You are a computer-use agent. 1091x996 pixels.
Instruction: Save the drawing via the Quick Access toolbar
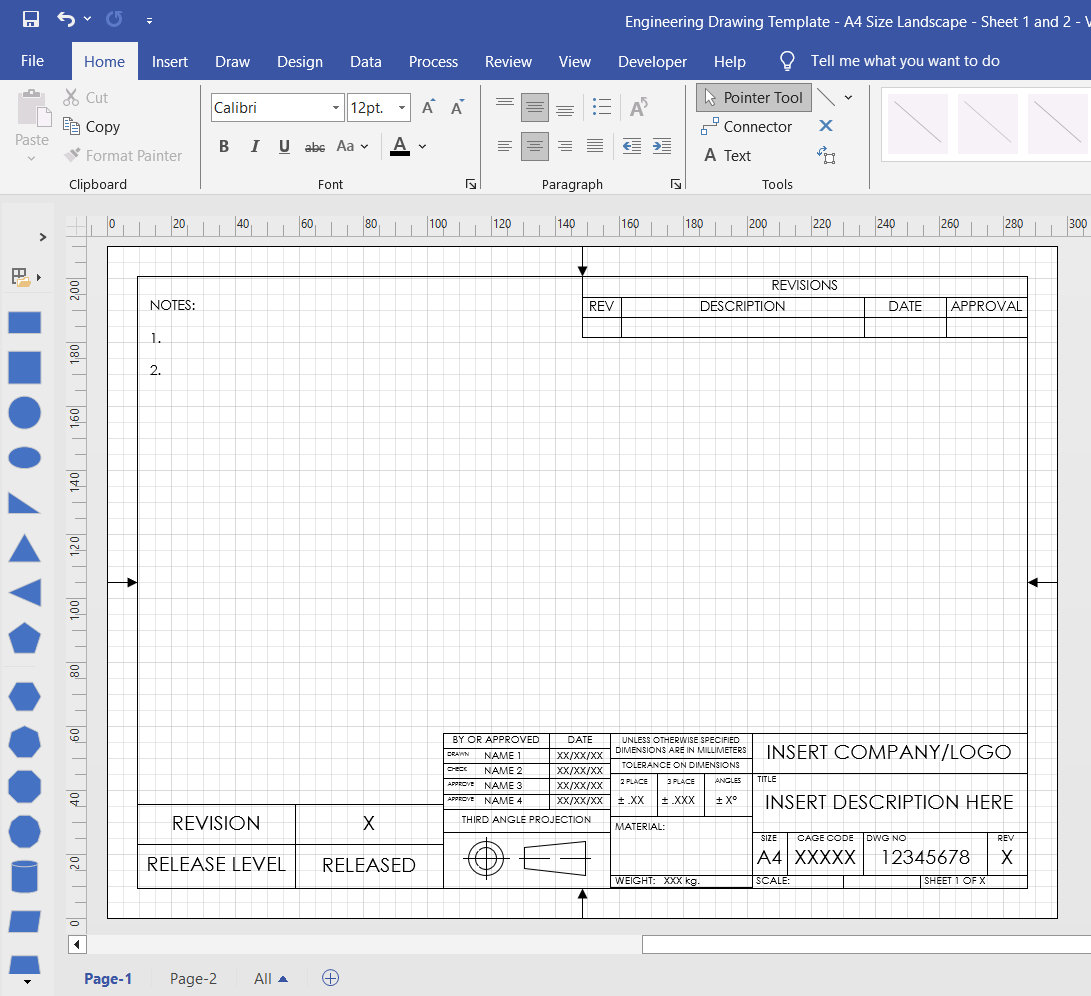tap(29, 18)
